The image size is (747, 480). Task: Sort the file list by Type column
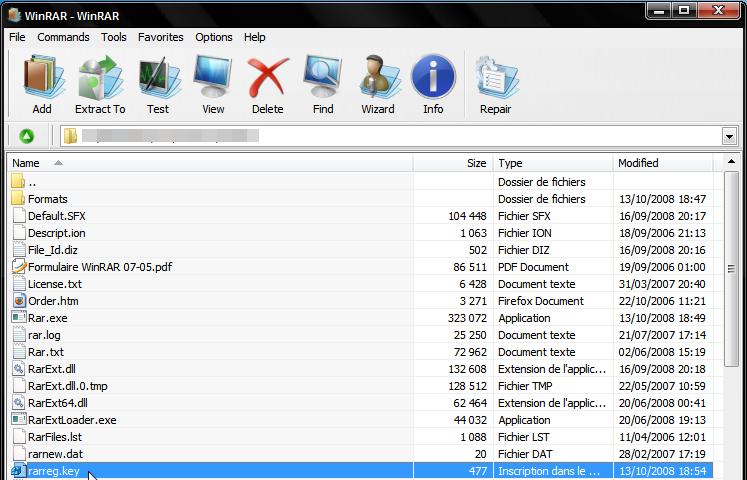(553, 163)
